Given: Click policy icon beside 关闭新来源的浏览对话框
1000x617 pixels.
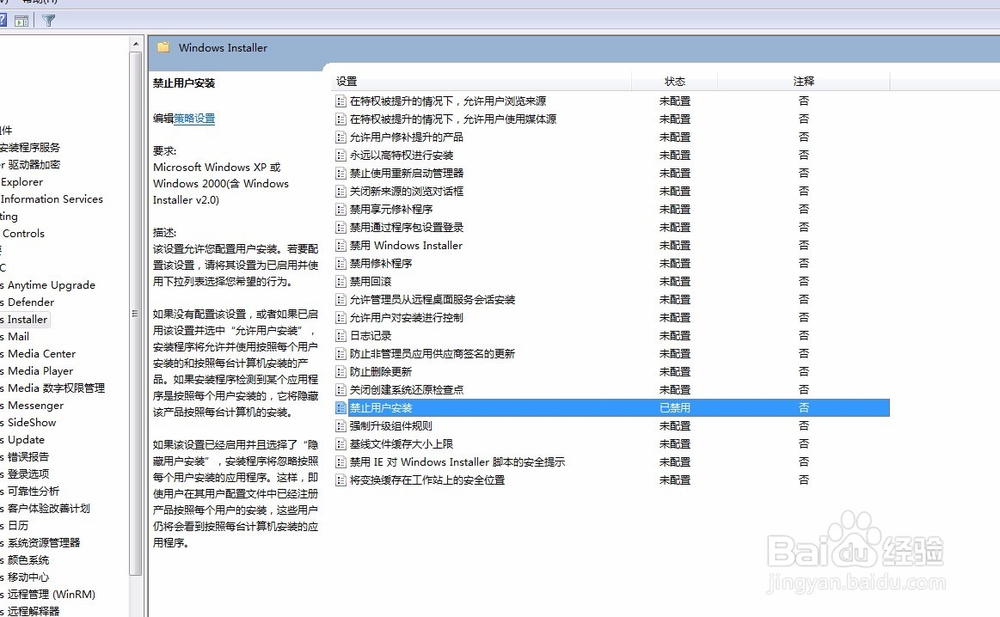Looking at the screenshot, I should [x=341, y=191].
